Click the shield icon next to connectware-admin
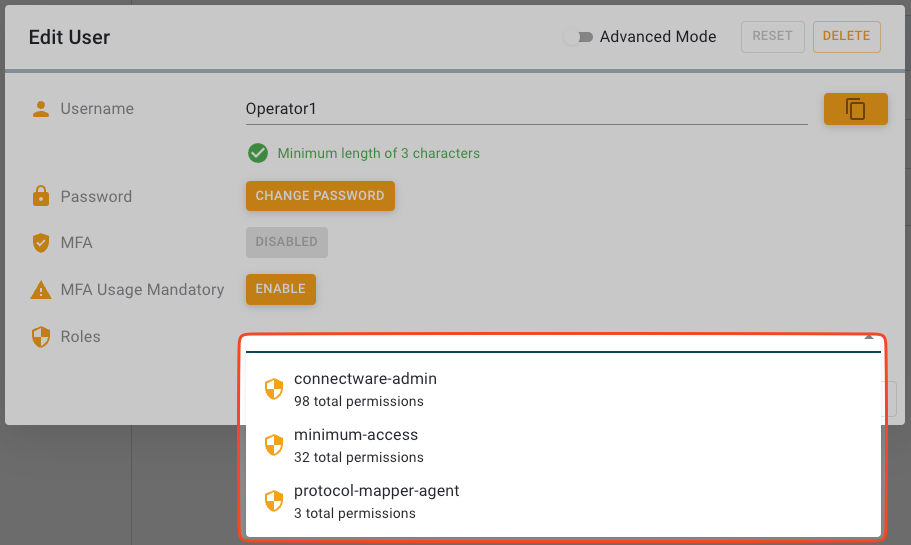 [x=274, y=389]
